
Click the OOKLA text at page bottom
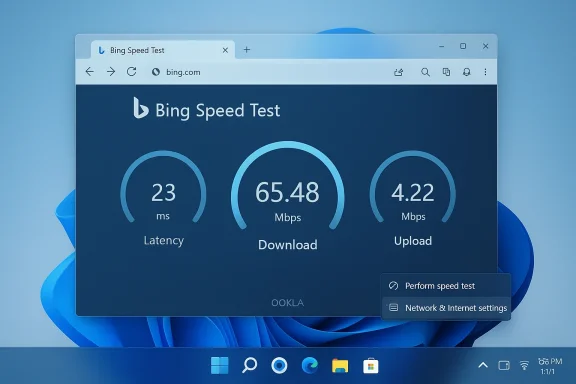point(288,303)
